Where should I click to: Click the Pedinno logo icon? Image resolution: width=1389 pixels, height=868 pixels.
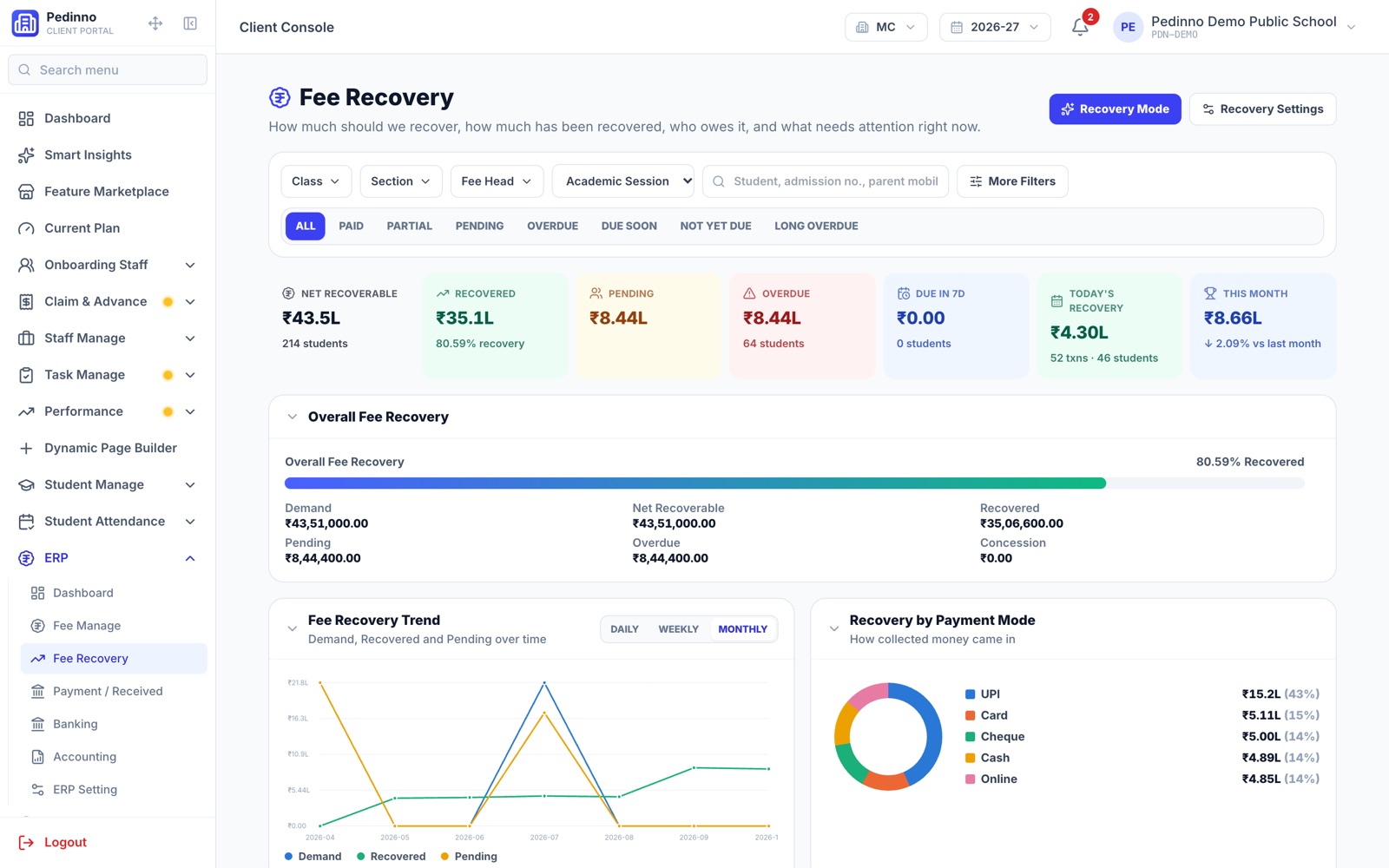25,23
